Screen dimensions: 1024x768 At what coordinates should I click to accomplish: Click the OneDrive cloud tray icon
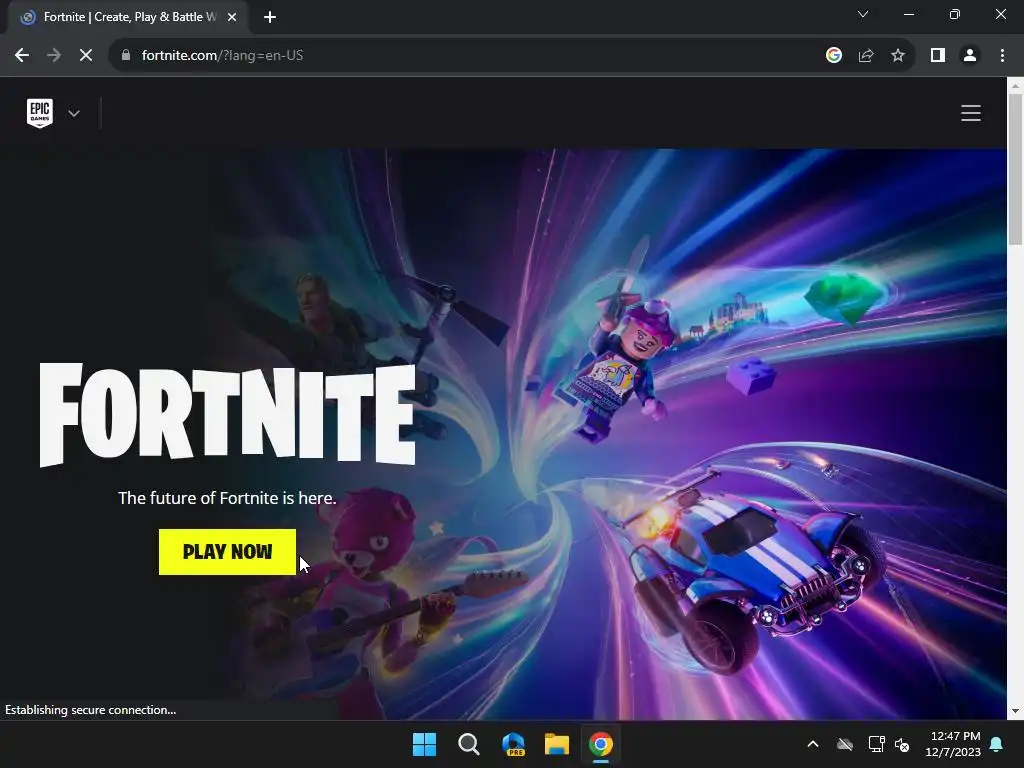[845, 744]
